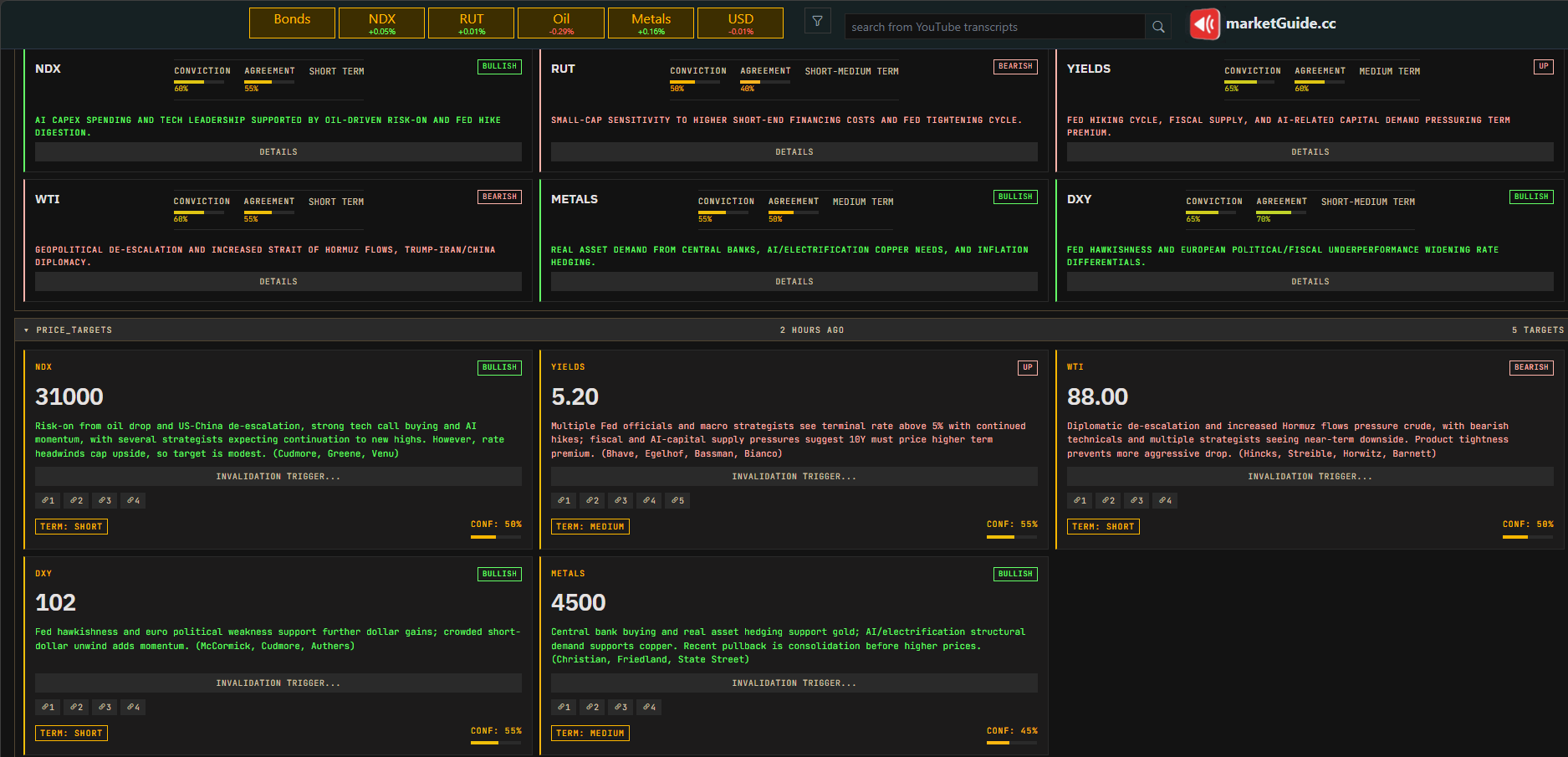1568x757 pixels.
Task: Open source link 3 on NDX target card
Action: tap(105, 500)
